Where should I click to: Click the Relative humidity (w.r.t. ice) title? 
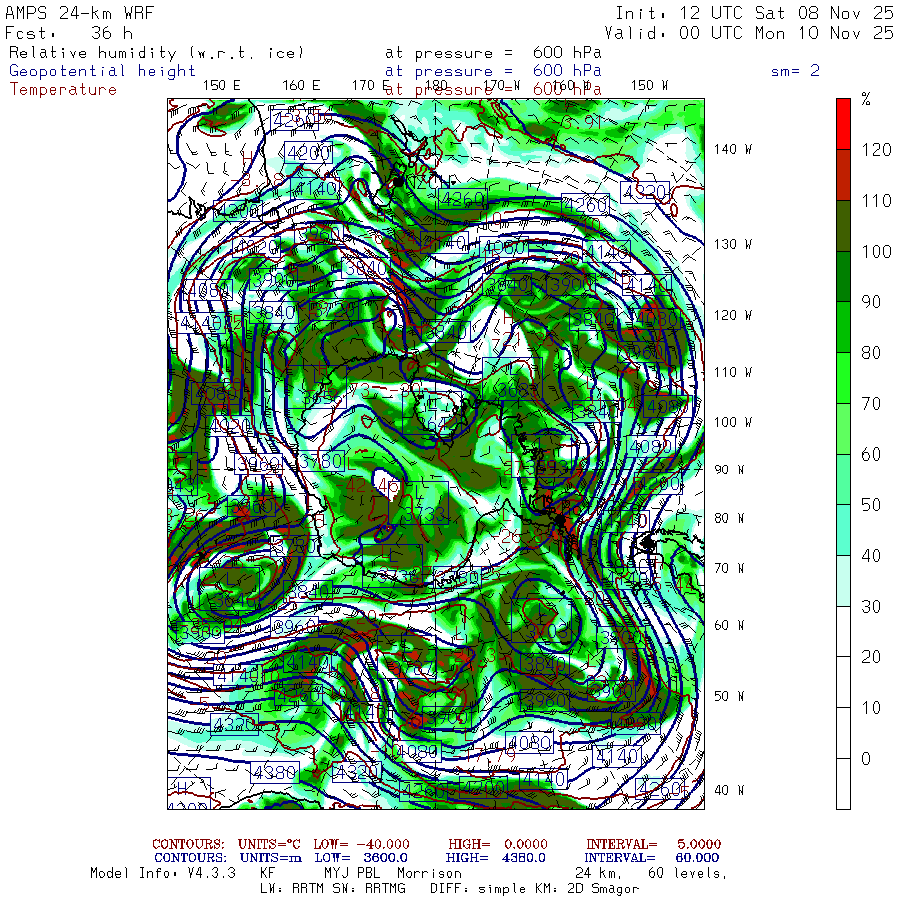click(x=156, y=53)
